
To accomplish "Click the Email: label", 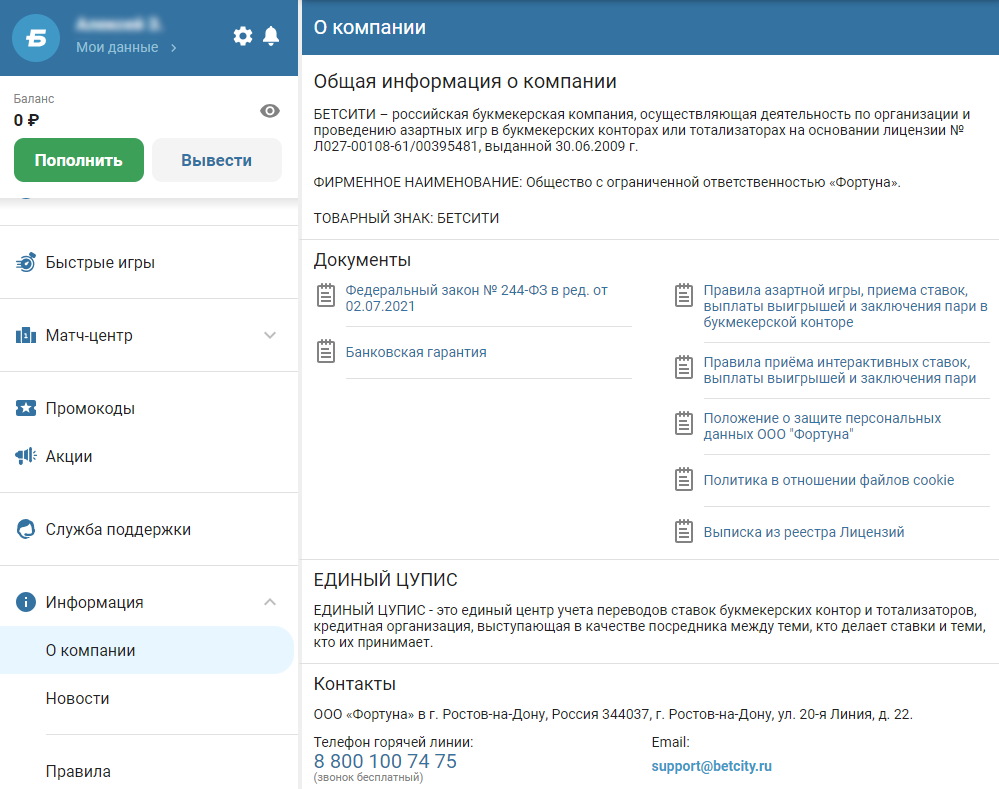I will click(x=670, y=742).
